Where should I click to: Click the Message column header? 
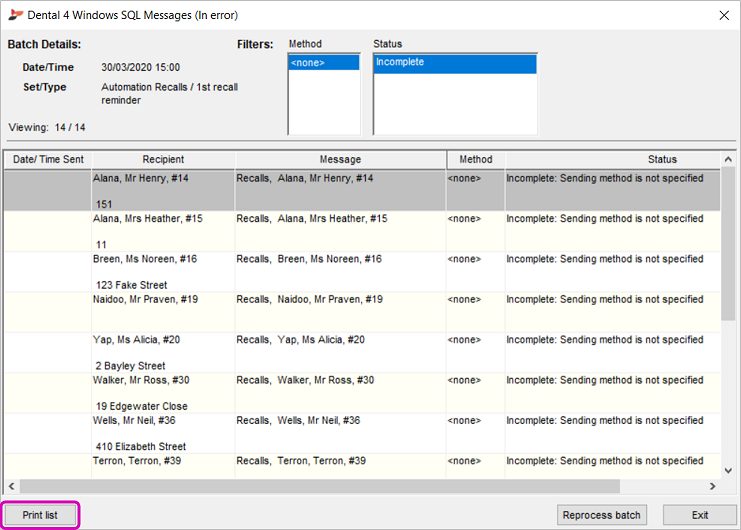pos(340,160)
